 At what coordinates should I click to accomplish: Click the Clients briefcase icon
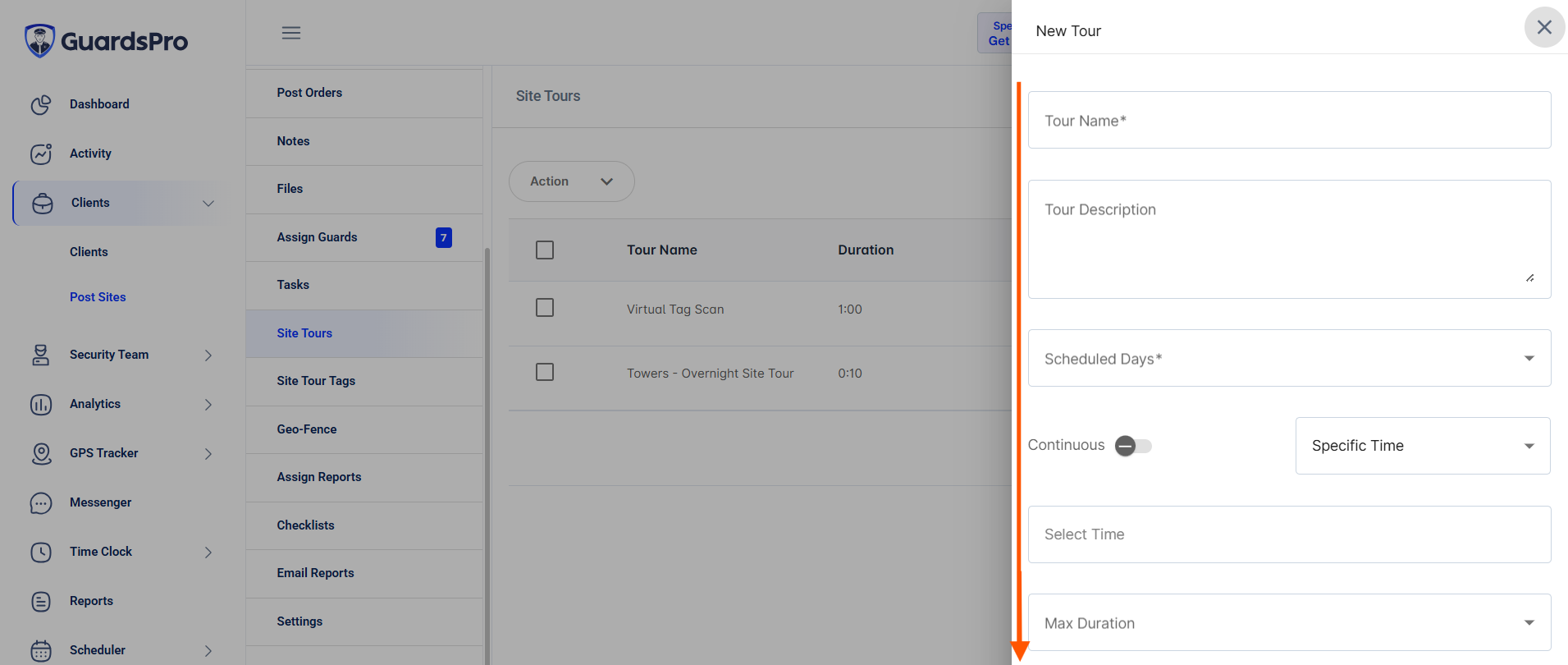(43, 203)
